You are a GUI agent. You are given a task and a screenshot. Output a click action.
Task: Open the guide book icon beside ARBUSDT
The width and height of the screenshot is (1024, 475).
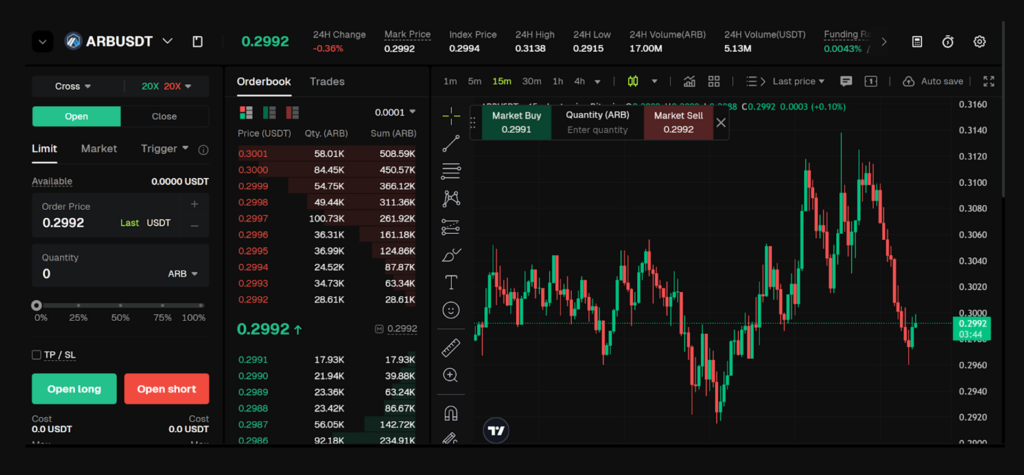197,41
